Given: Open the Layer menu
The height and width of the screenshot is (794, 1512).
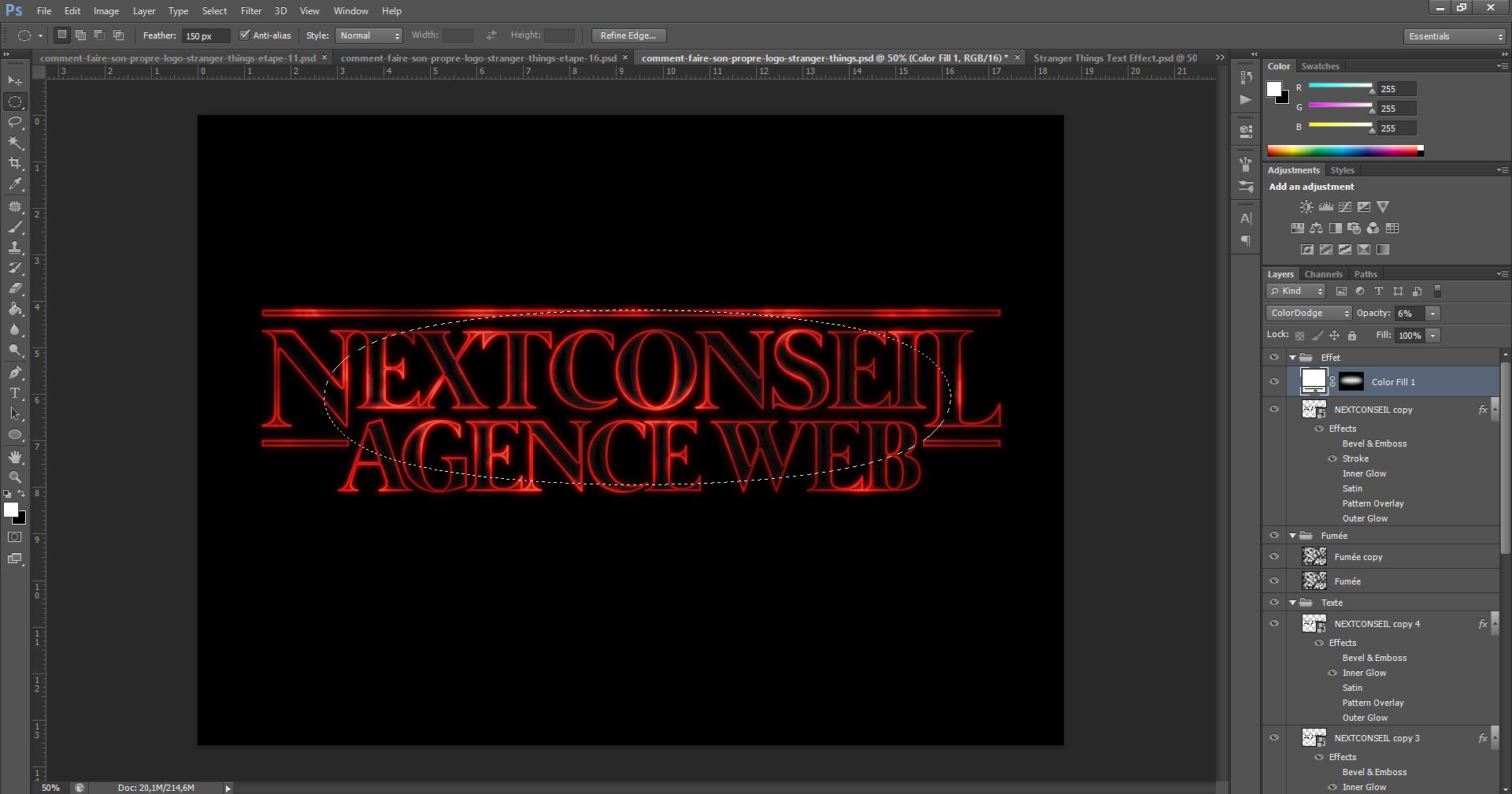Looking at the screenshot, I should click(x=143, y=11).
